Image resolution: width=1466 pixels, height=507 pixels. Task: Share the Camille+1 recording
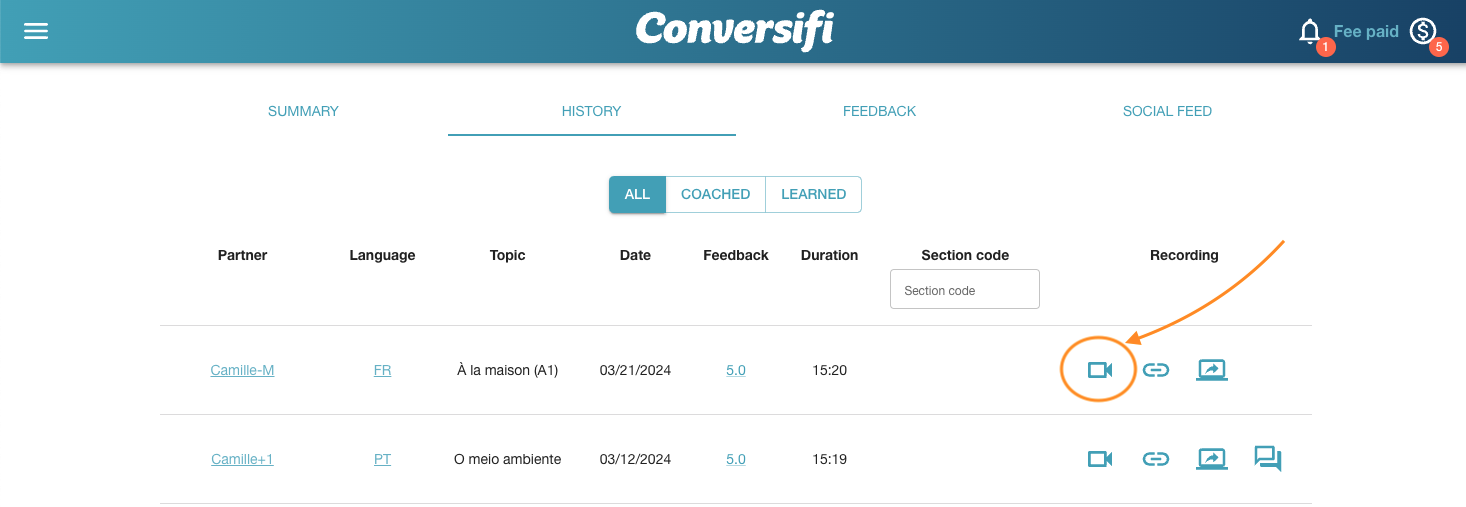tap(1212, 459)
